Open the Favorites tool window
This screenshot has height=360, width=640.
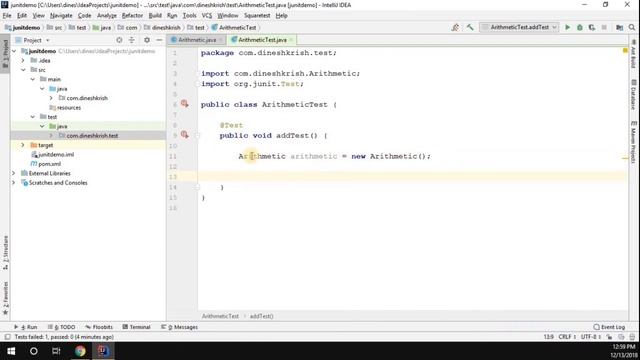click(x=5, y=298)
